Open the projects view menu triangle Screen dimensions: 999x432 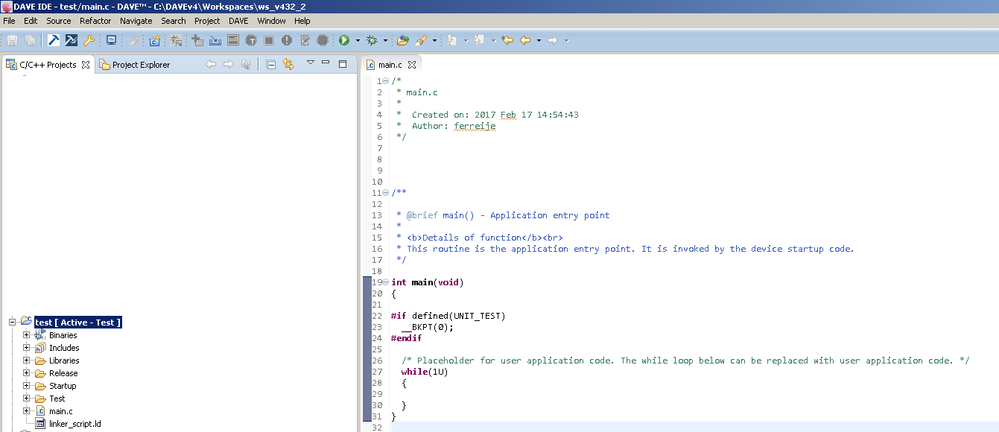pos(310,62)
